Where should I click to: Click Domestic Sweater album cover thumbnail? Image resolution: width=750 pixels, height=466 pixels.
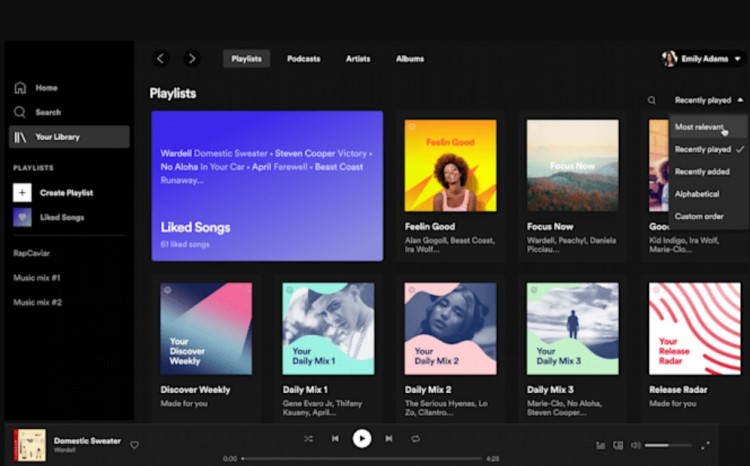tap(30, 445)
